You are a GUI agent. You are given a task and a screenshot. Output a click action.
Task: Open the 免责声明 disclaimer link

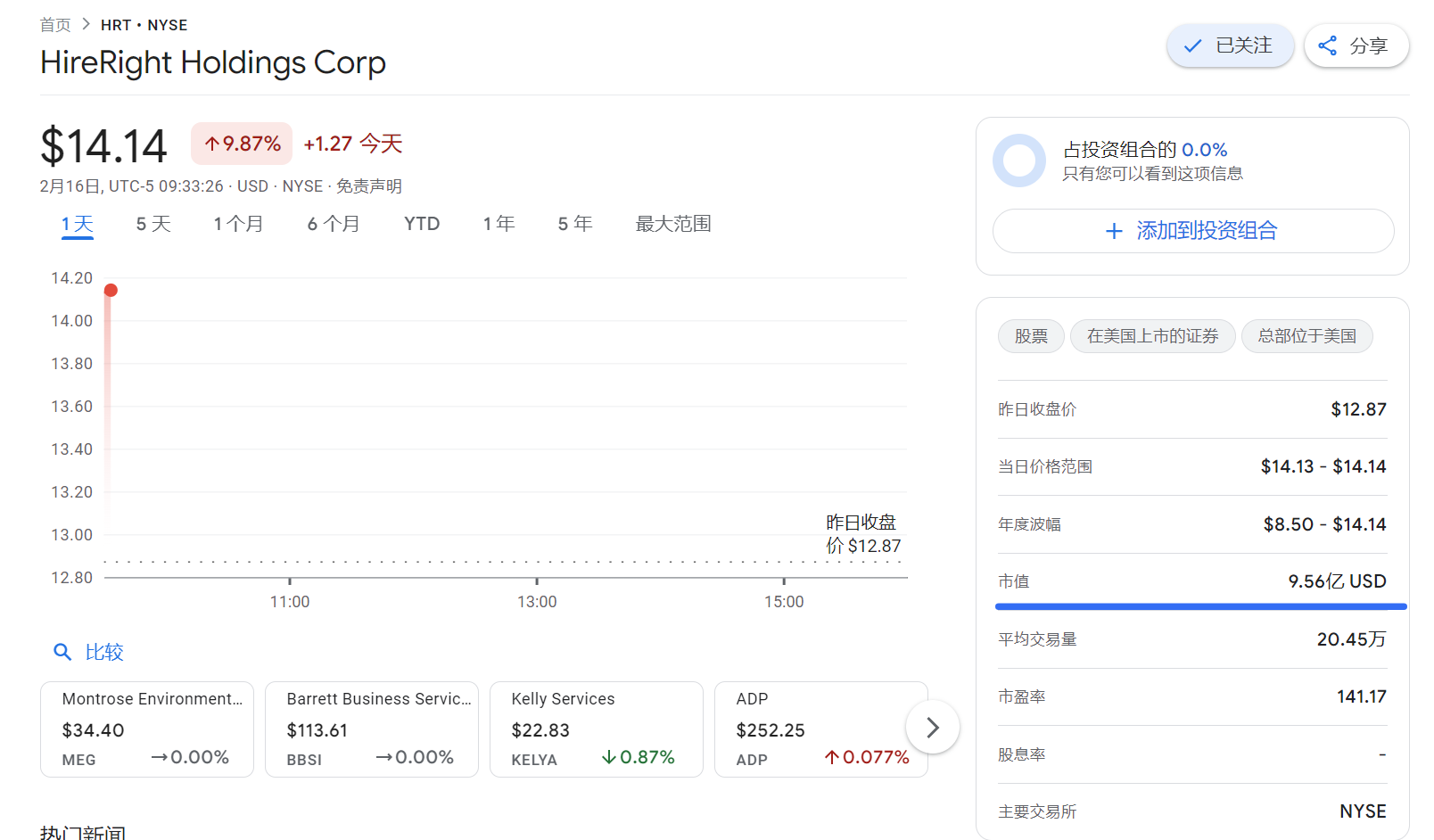pos(368,186)
